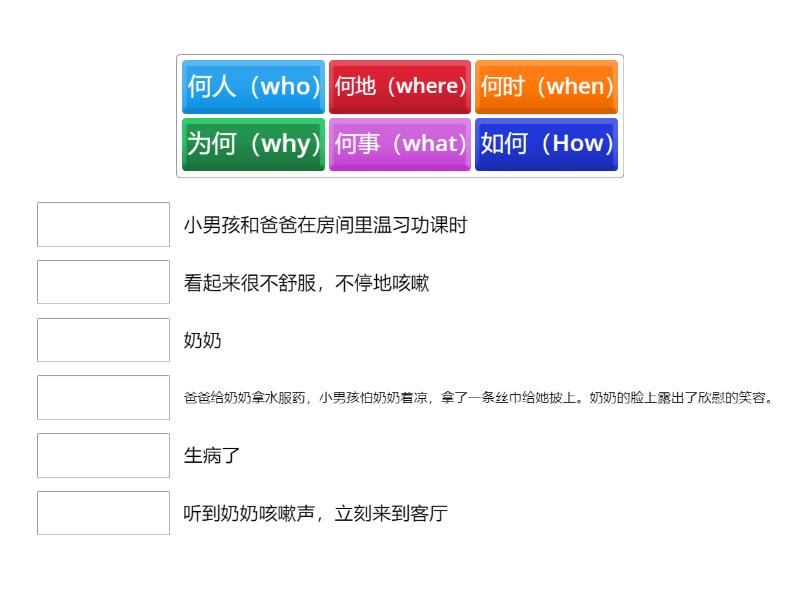The height and width of the screenshot is (600, 800).
Task: Select the green 为何 (why) tile
Action: [x=253, y=144]
